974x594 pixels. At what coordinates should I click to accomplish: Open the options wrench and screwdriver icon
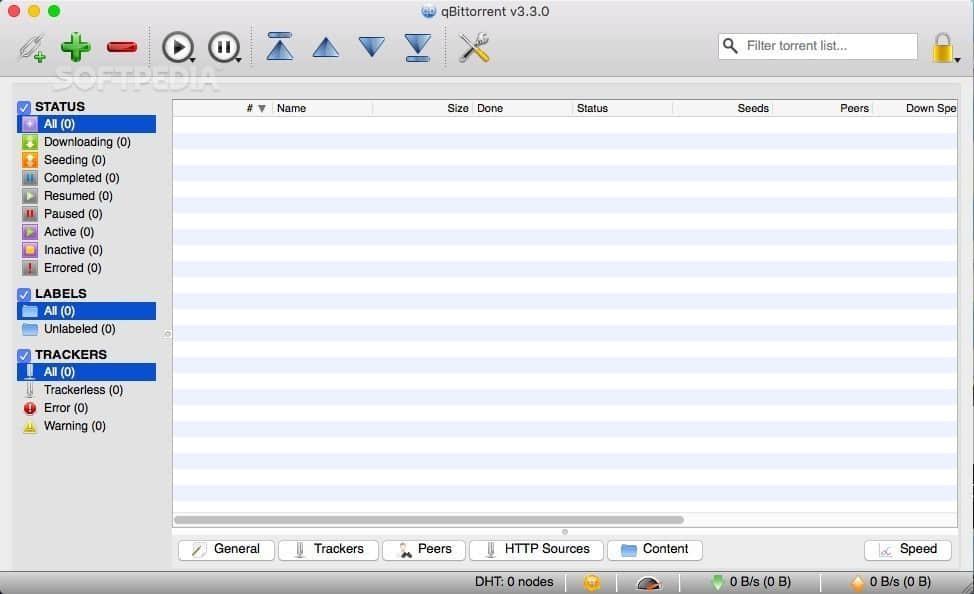[x=474, y=47]
